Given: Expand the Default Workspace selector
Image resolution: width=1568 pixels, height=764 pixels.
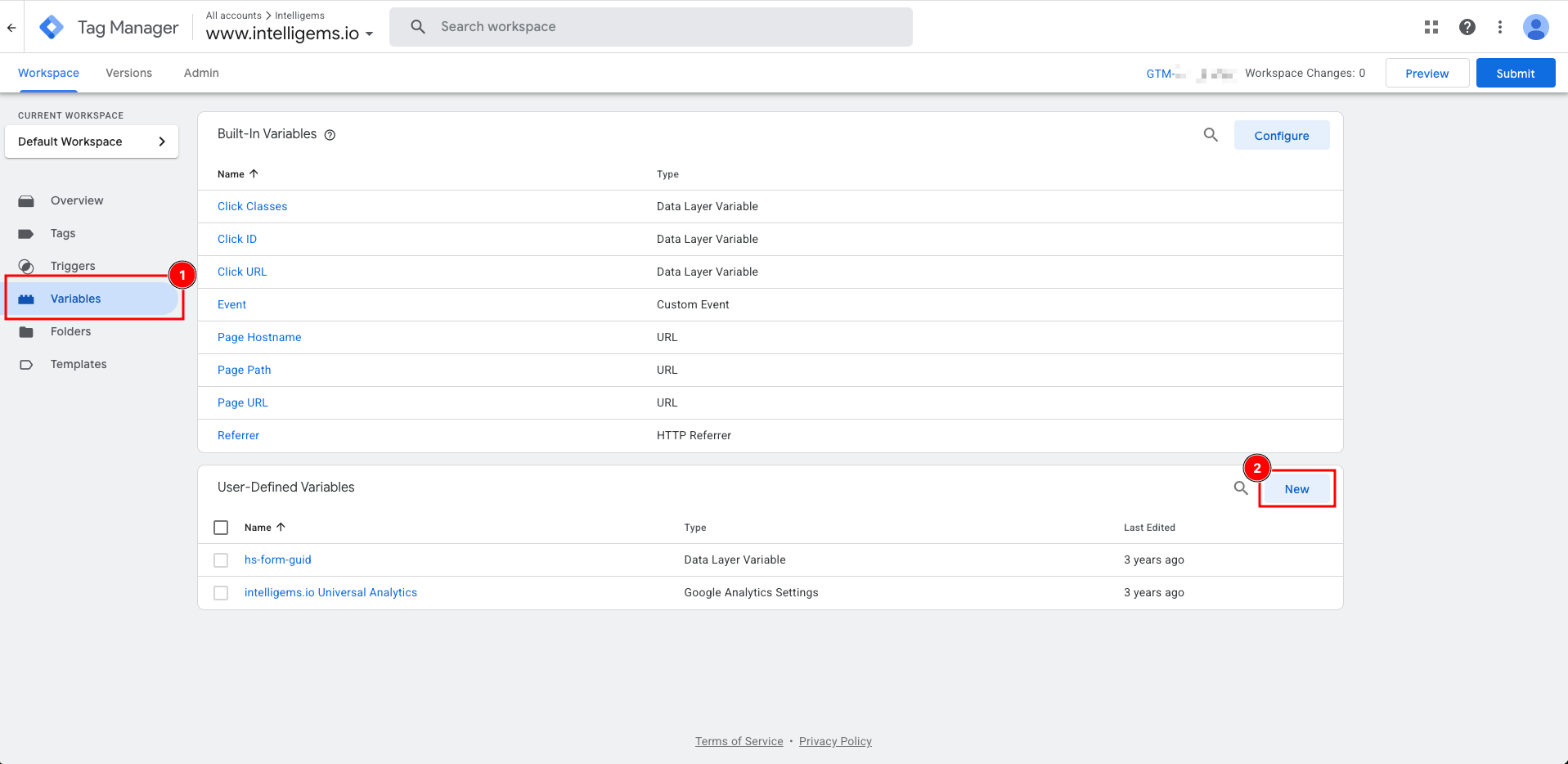Looking at the screenshot, I should coord(92,142).
